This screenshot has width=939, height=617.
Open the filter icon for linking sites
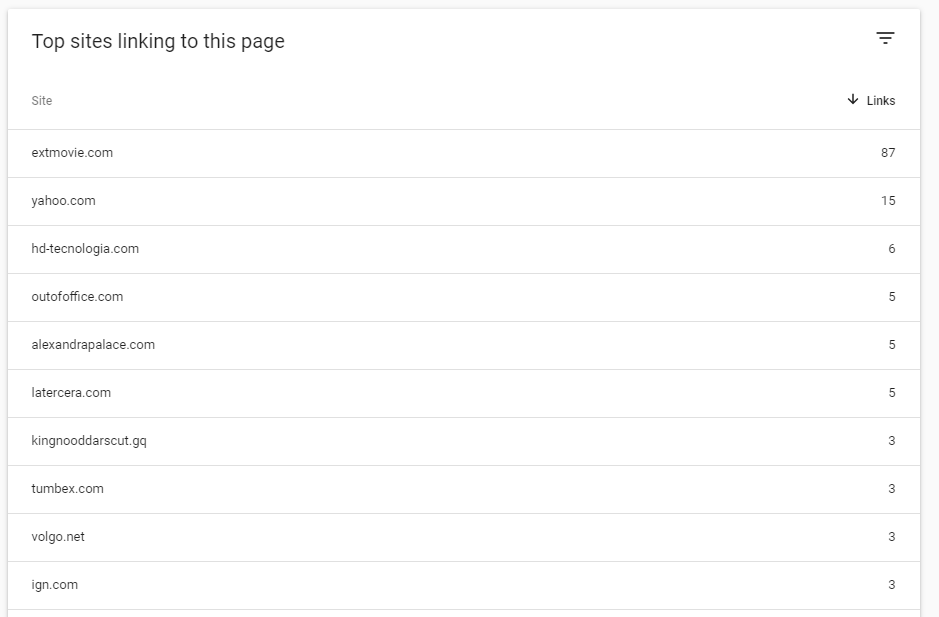[x=885, y=38]
